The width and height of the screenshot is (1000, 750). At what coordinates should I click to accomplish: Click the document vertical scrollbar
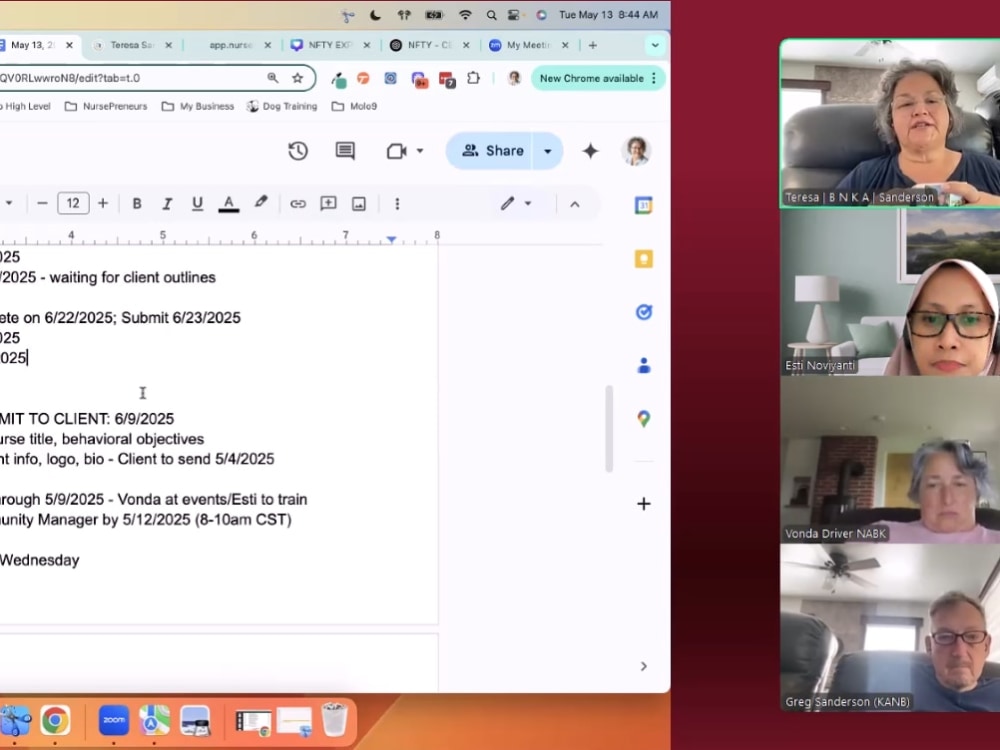click(609, 429)
